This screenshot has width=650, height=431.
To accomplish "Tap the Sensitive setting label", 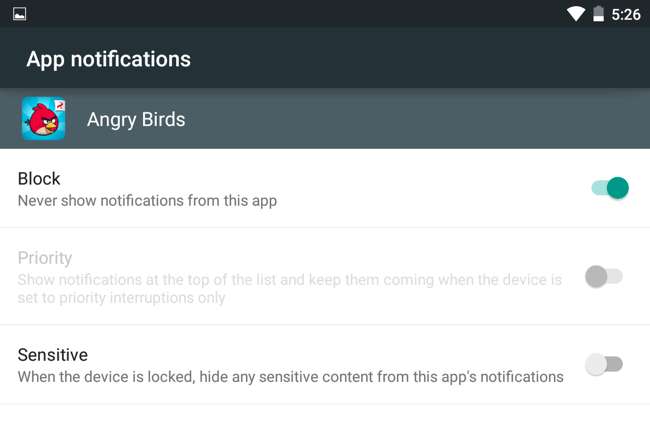I will tap(53, 355).
